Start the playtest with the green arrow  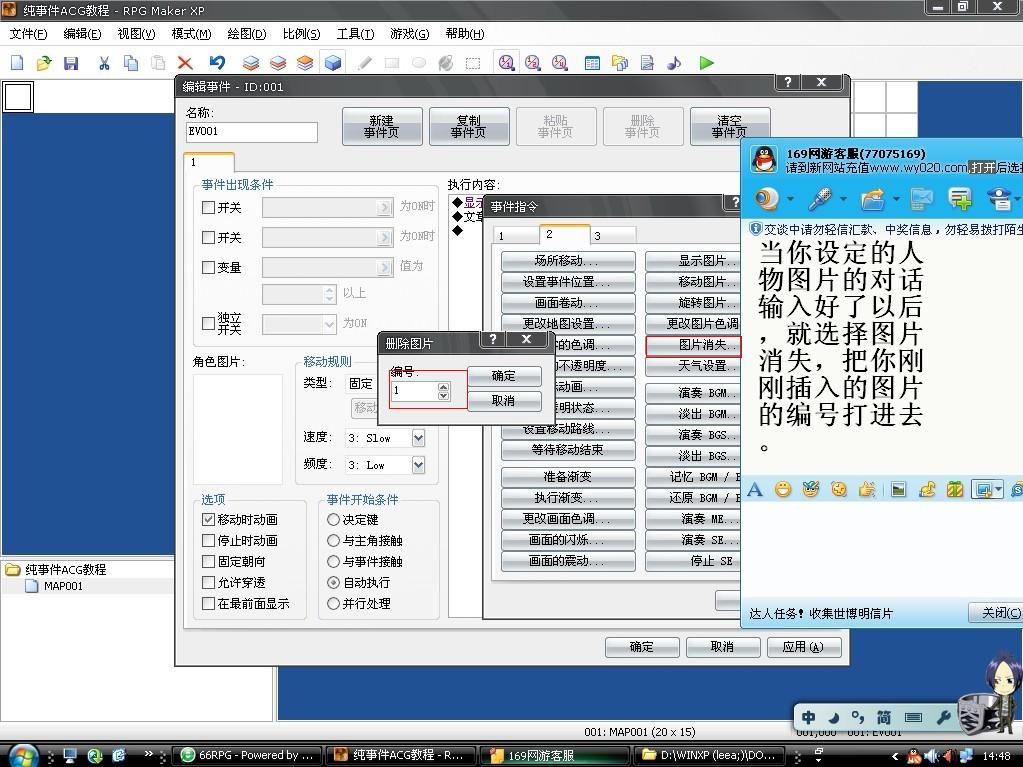coord(706,63)
